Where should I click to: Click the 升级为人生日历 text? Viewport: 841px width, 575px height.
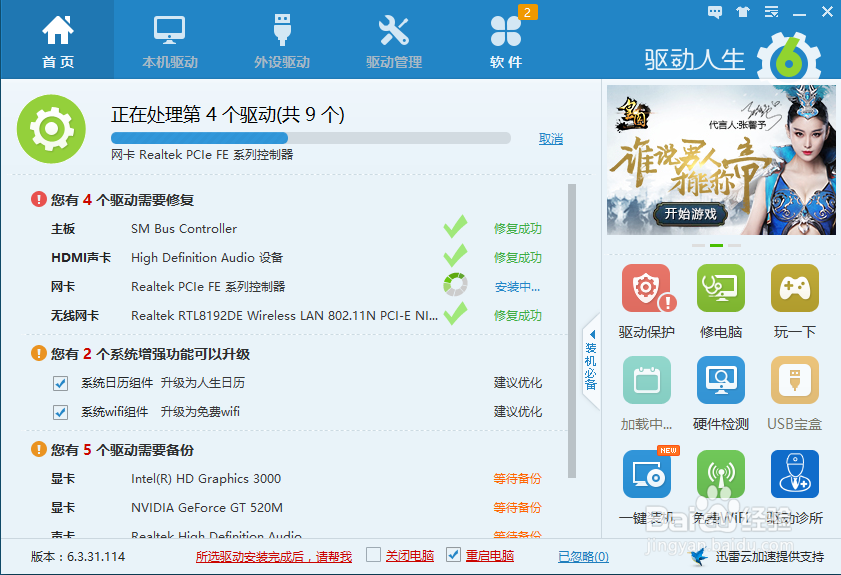click(x=203, y=382)
